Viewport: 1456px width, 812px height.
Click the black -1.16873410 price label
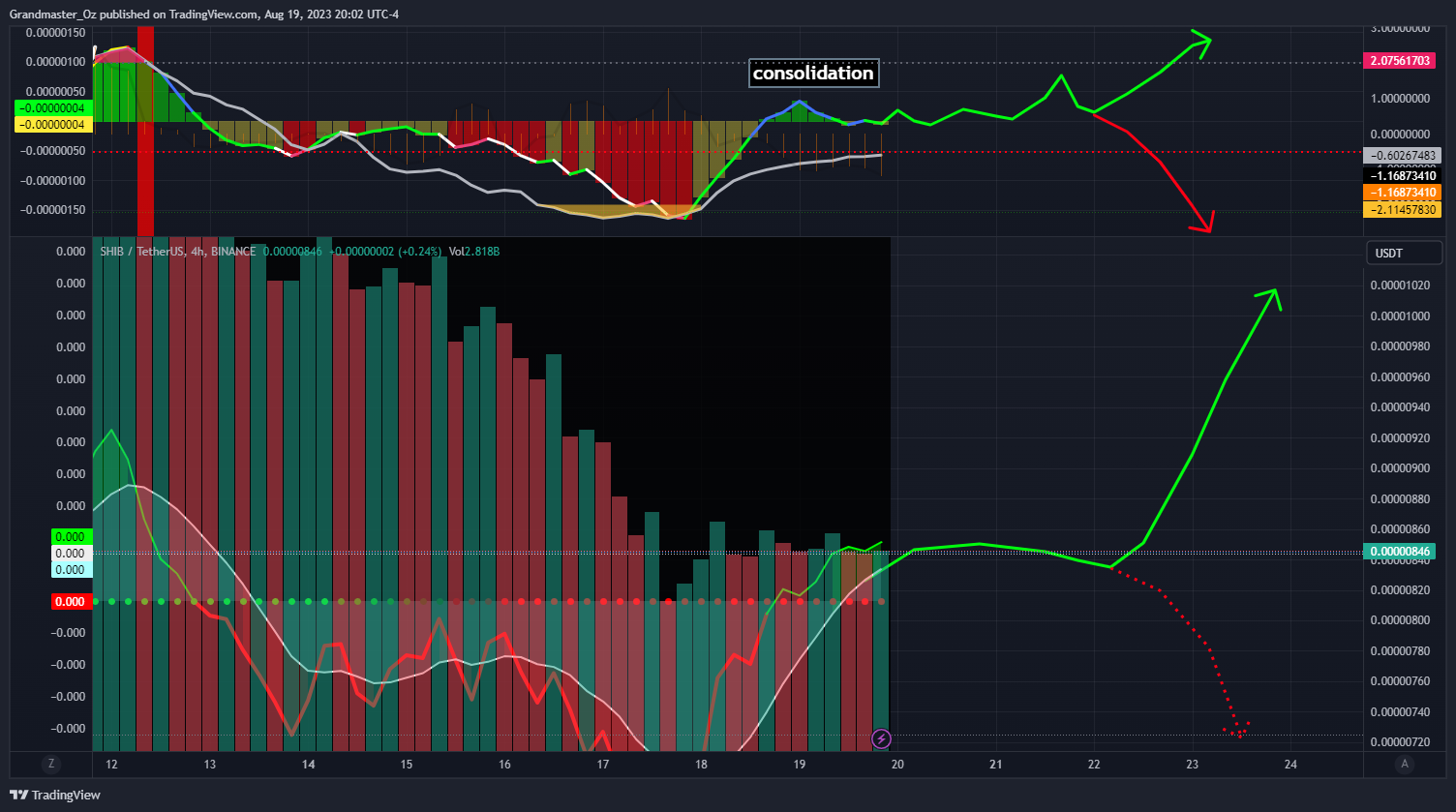tap(1403, 176)
